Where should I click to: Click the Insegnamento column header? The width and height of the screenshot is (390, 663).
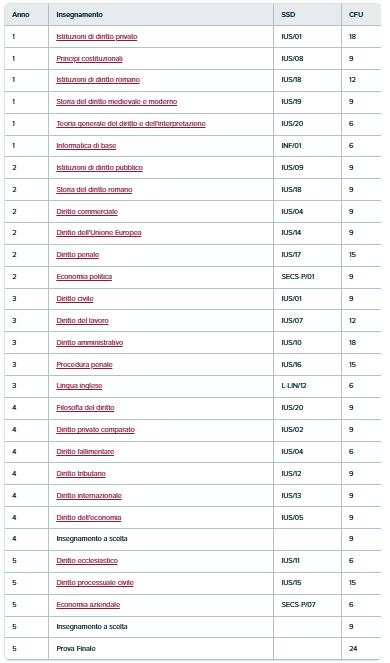coord(80,15)
